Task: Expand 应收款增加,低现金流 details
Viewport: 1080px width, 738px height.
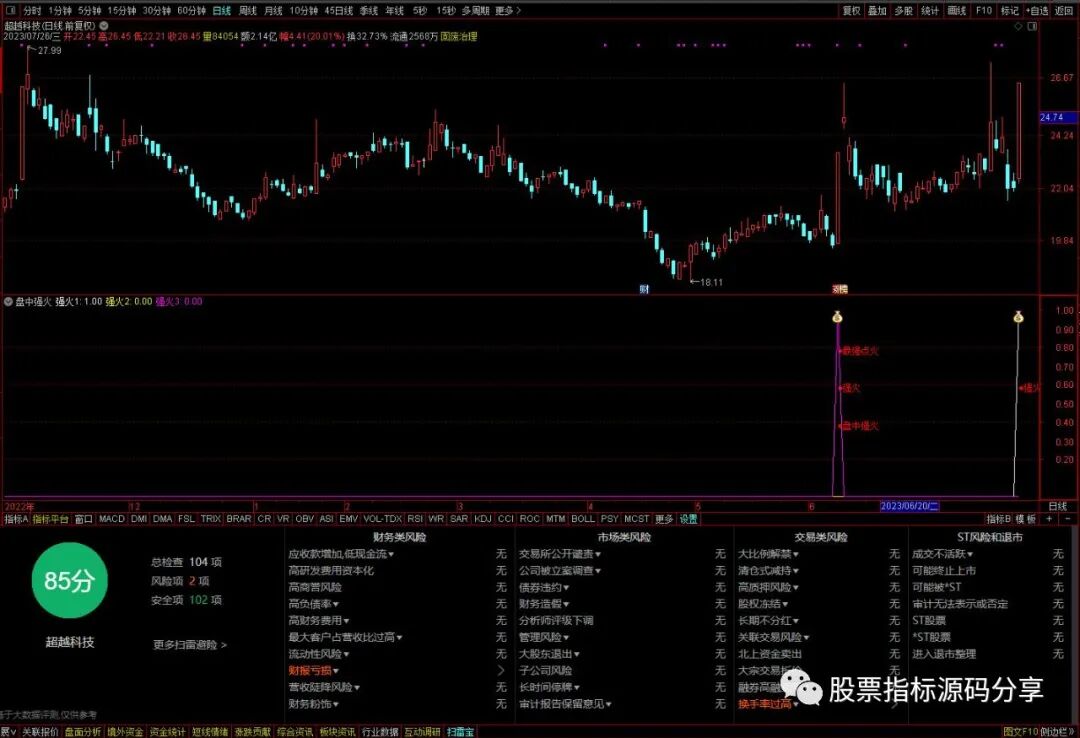Action: click(341, 553)
